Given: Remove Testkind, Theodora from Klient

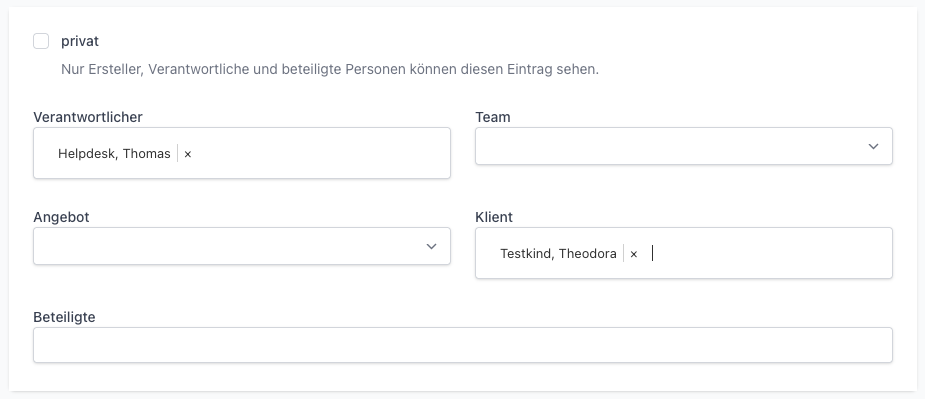Looking at the screenshot, I should pos(634,254).
